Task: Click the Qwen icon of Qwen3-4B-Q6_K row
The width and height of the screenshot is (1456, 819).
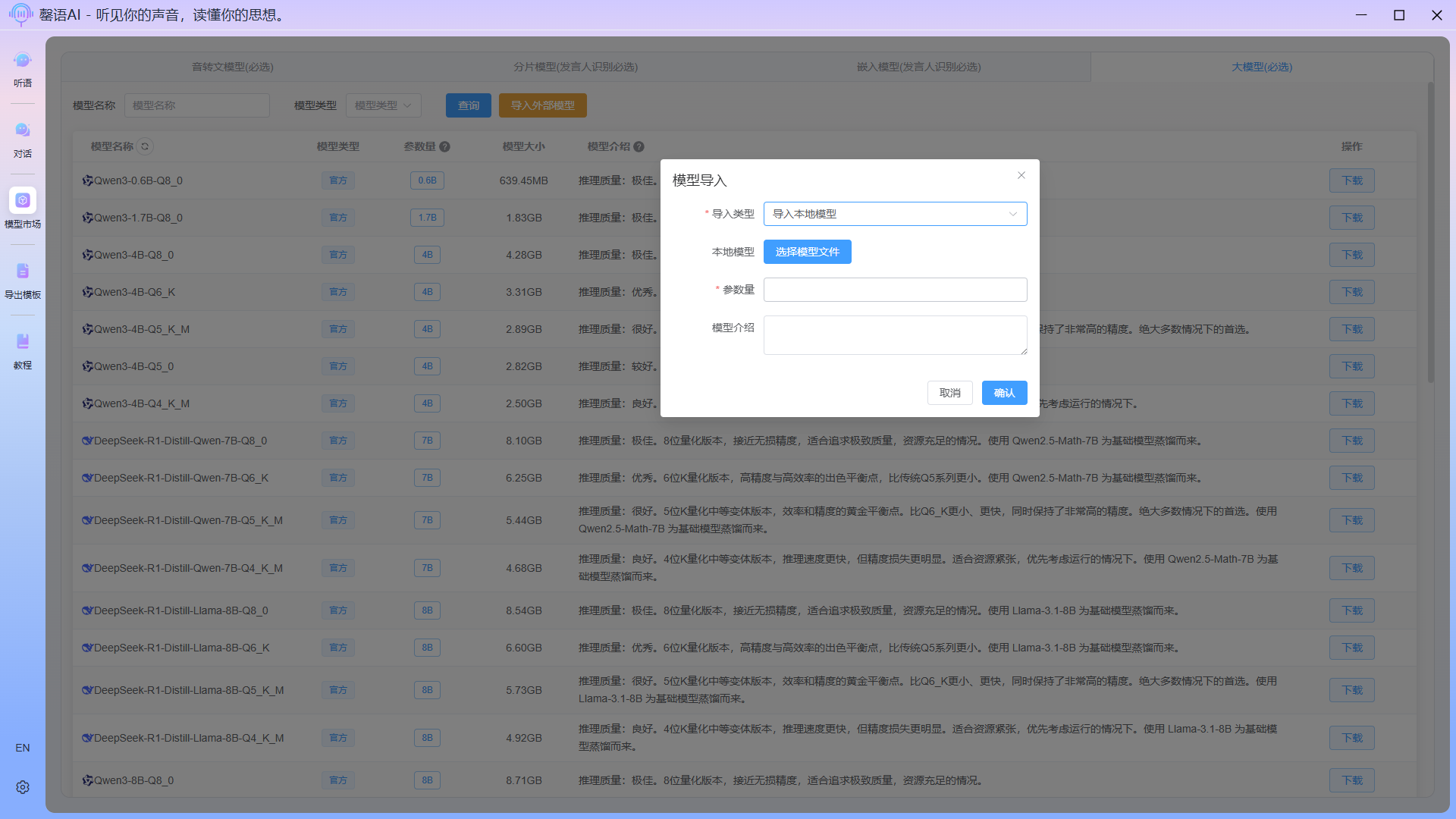Action: pos(88,292)
